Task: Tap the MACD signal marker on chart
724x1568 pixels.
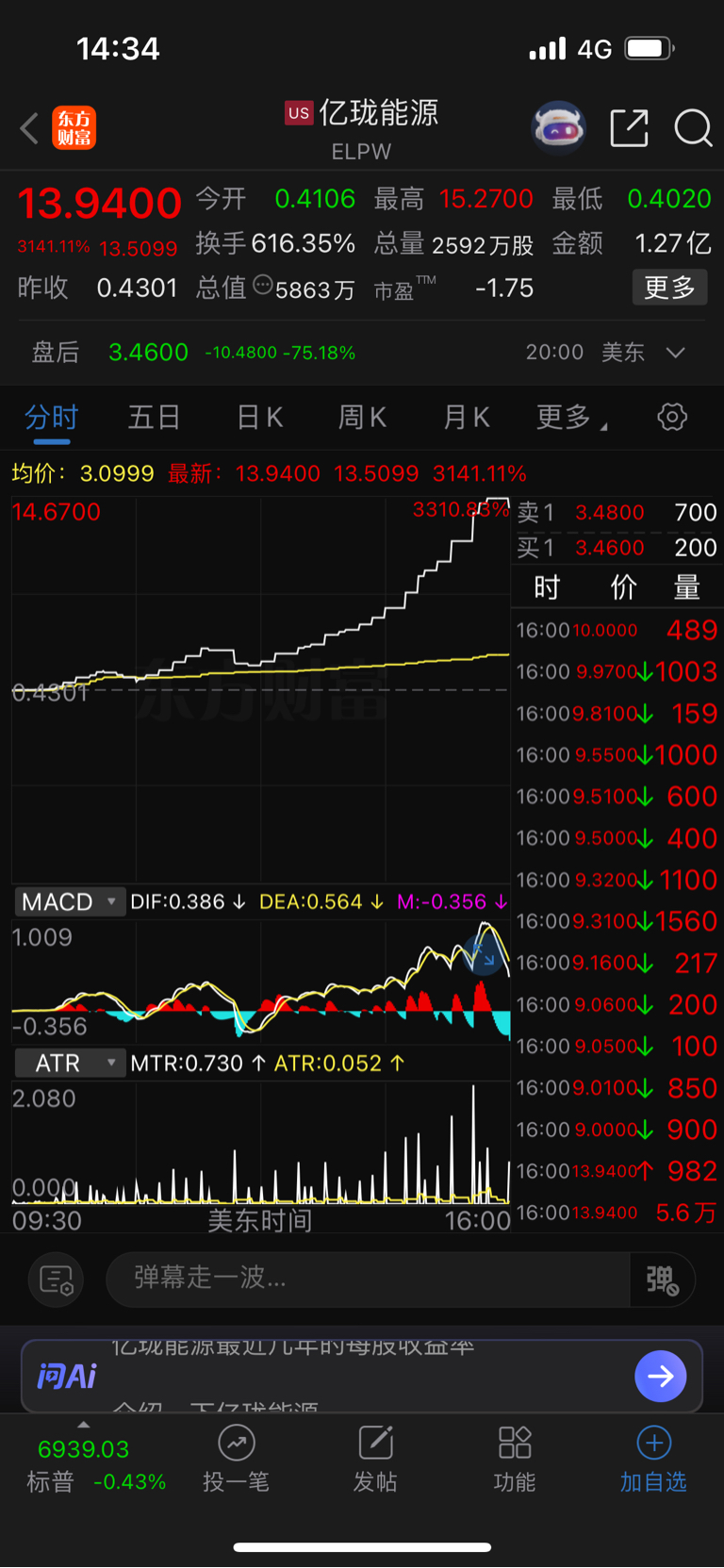Action: click(x=485, y=954)
